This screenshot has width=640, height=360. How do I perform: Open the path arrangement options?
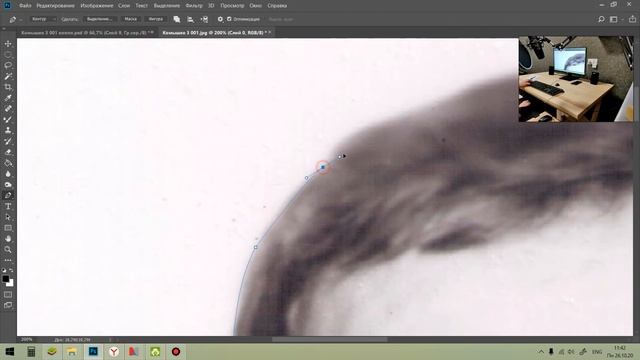point(204,19)
